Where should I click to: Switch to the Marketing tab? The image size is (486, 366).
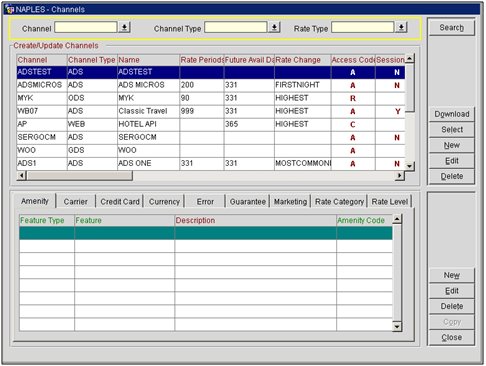[290, 202]
